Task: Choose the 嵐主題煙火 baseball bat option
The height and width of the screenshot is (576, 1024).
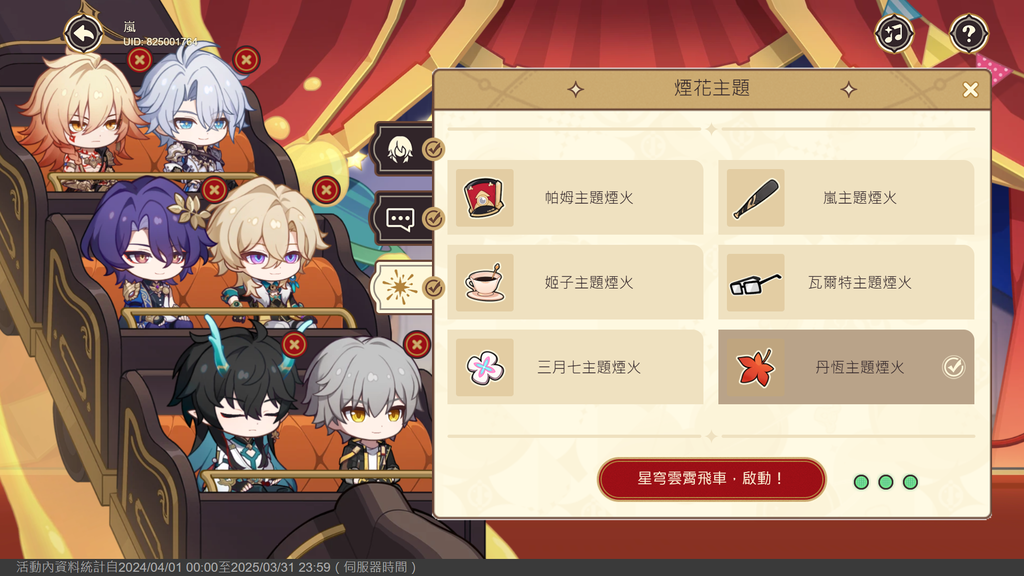Action: (846, 198)
